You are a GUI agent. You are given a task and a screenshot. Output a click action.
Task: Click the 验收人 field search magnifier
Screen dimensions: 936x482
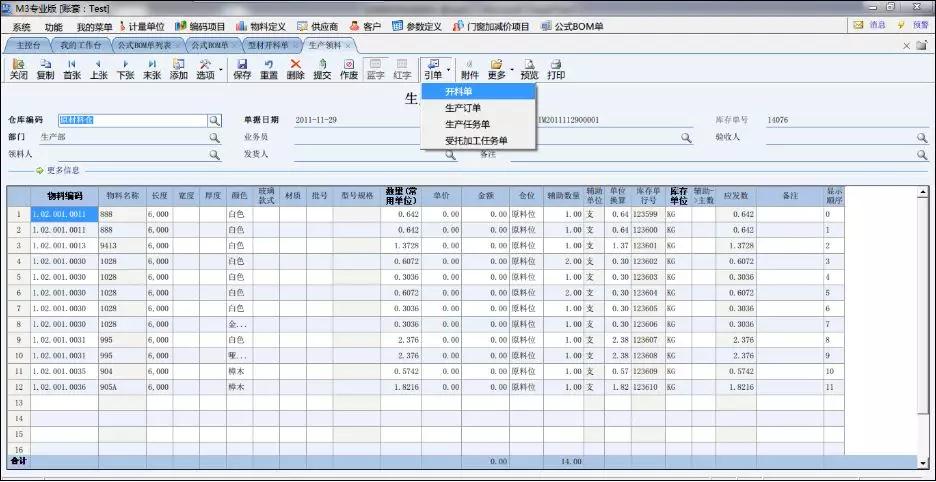922,137
